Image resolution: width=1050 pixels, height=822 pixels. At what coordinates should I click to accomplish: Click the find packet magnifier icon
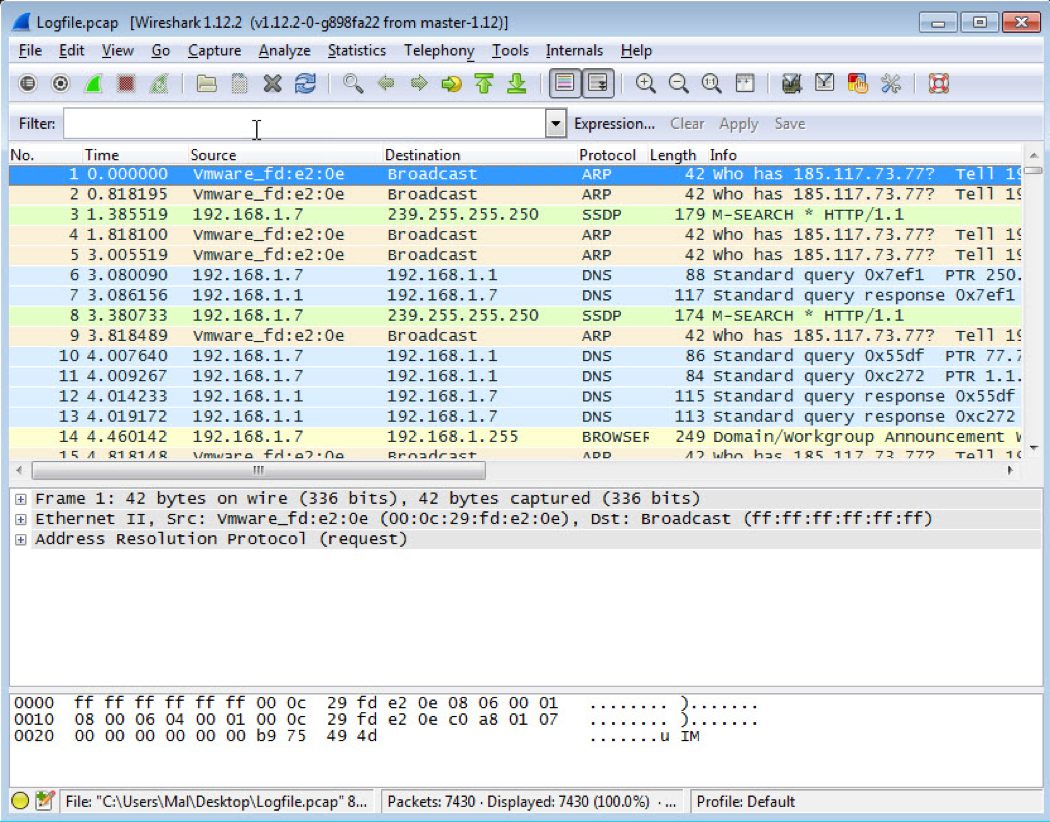[x=353, y=84]
